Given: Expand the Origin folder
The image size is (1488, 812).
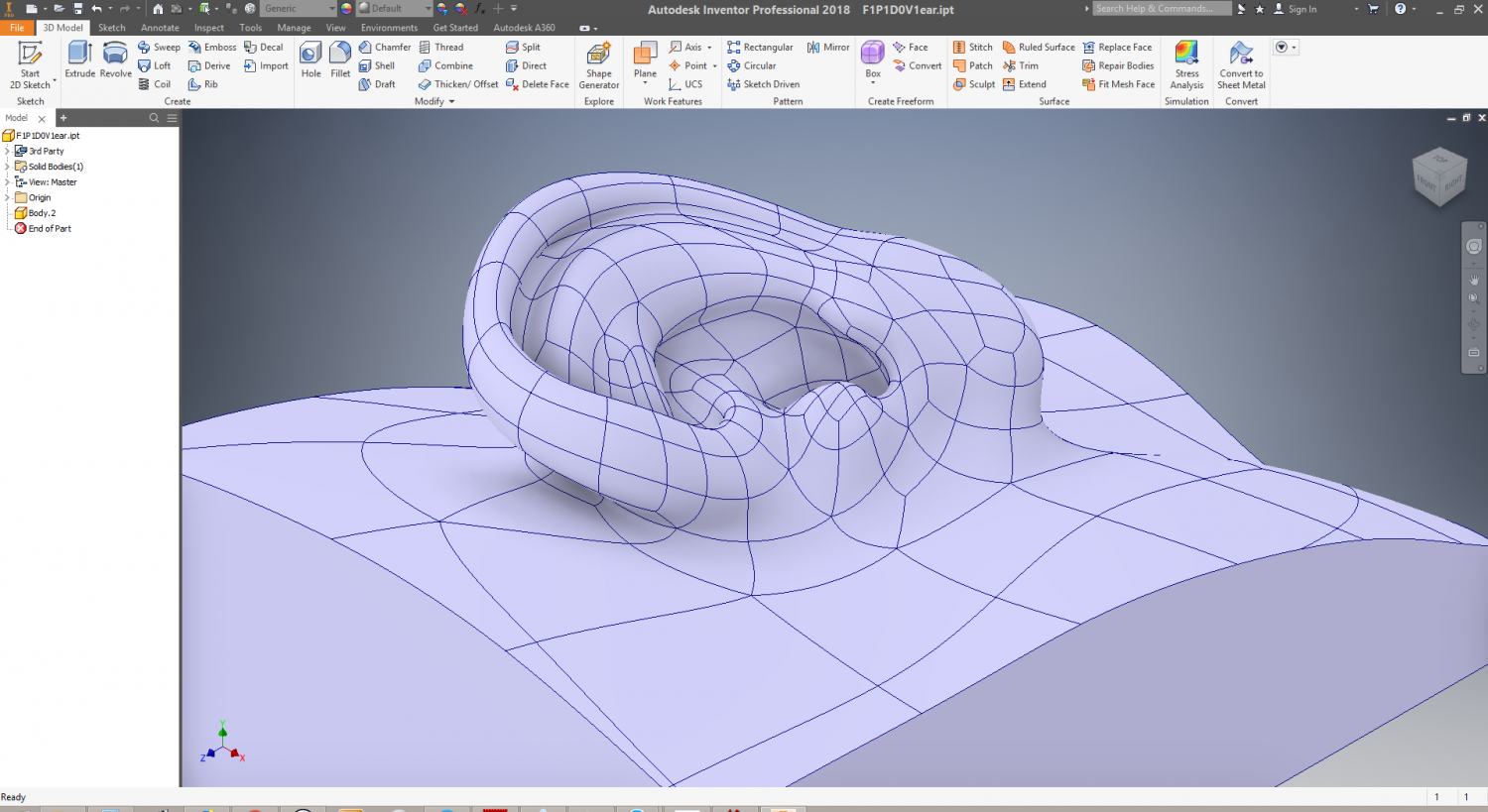Looking at the screenshot, I should 7,197.
